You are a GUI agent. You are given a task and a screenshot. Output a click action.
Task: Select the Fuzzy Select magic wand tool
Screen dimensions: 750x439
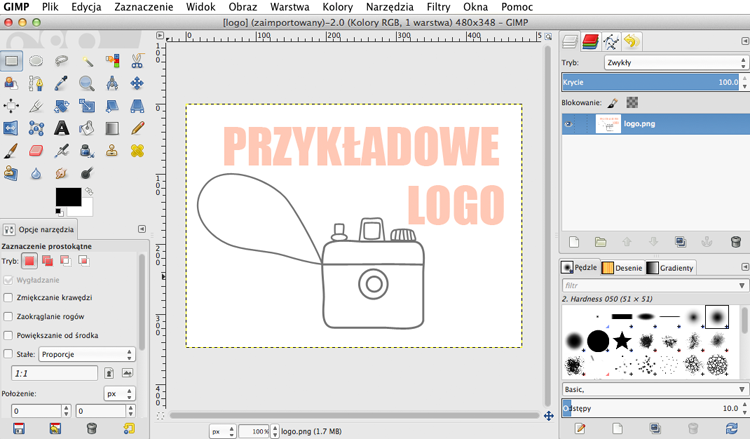click(x=87, y=61)
